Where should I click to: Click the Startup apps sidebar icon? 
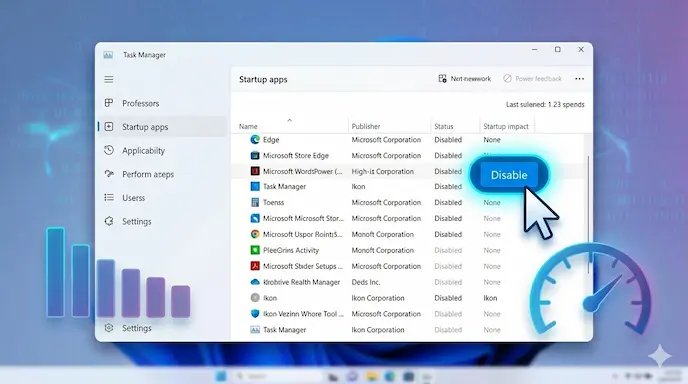(x=109, y=126)
